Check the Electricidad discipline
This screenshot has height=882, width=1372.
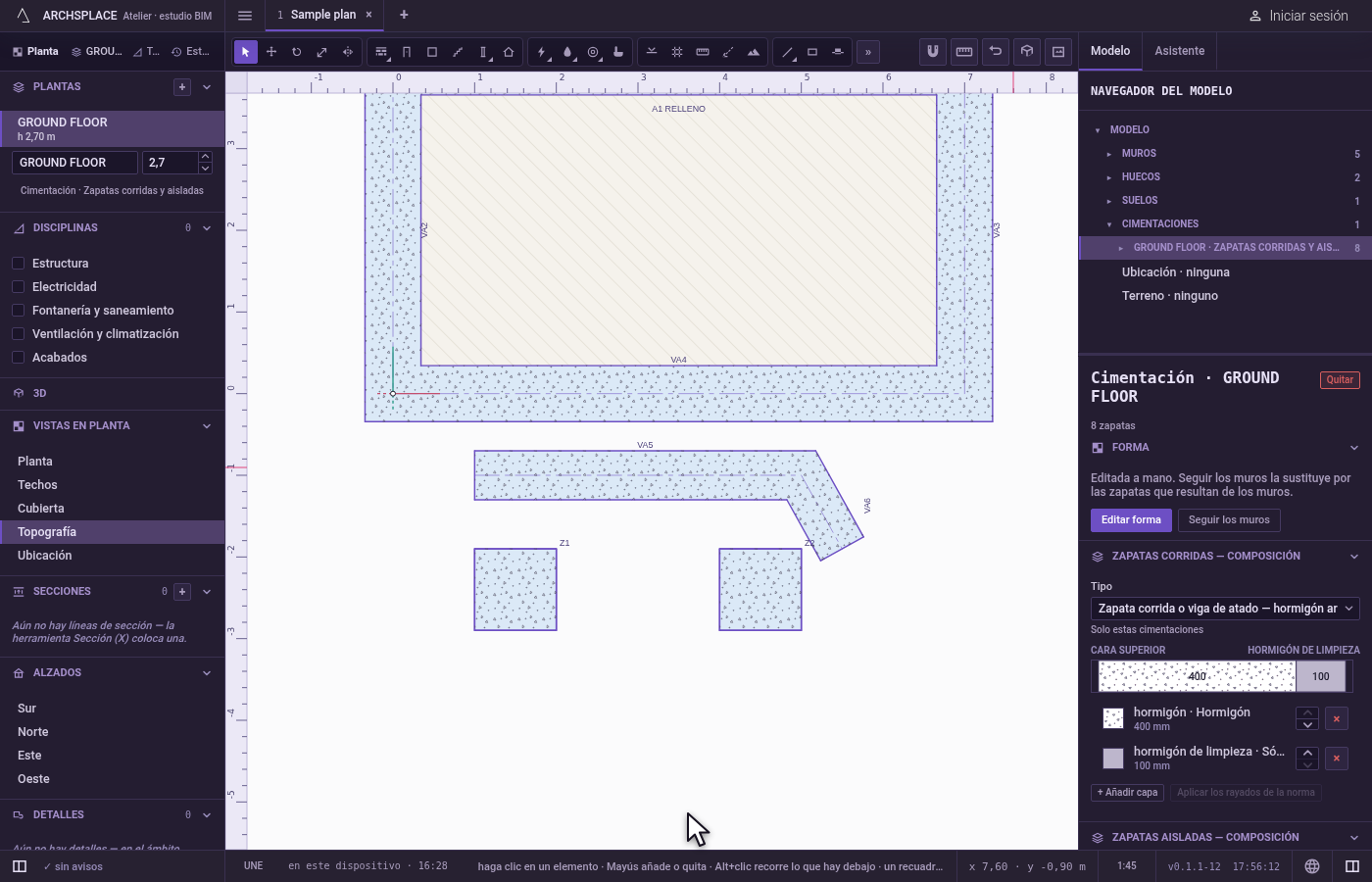[18, 287]
